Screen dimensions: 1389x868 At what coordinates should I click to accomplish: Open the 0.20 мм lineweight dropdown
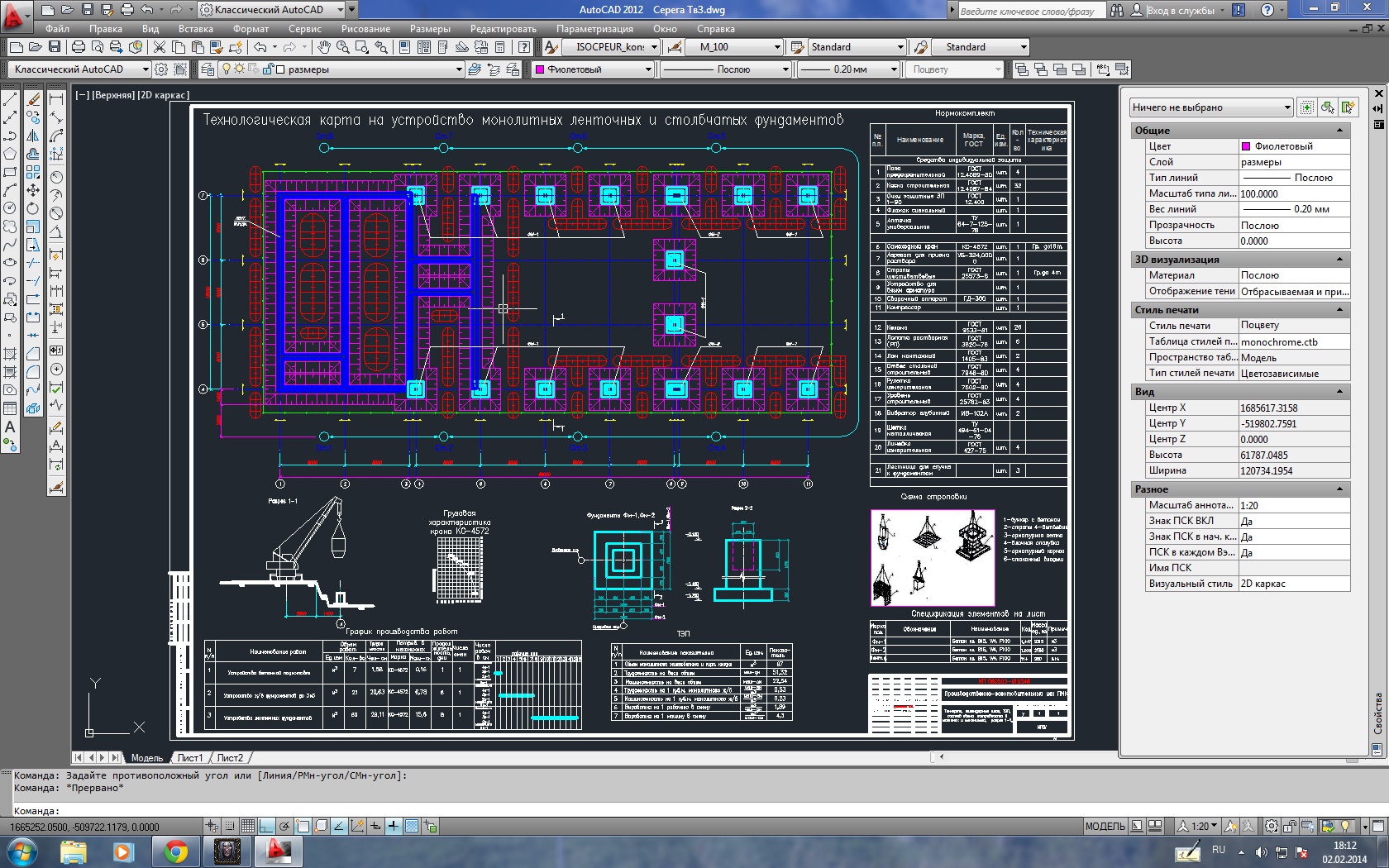(x=847, y=69)
